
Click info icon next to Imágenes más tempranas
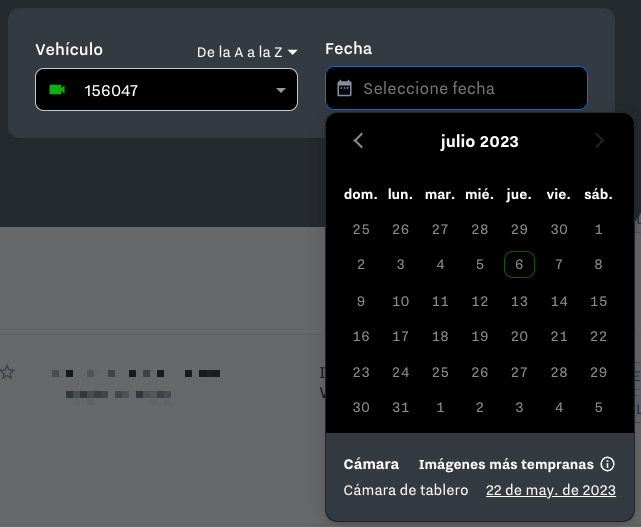coord(606,464)
